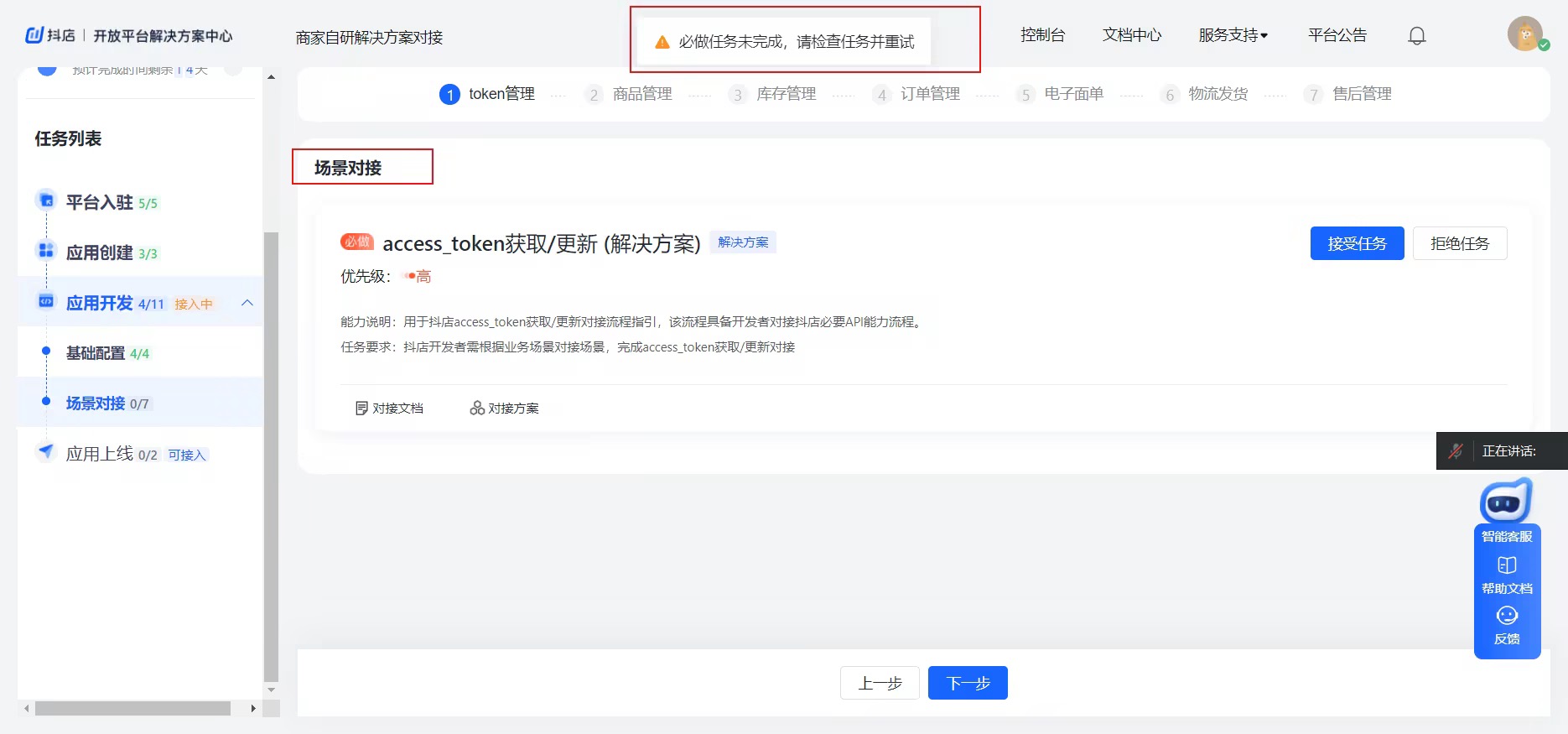Click the 优先级 高 indicator
Viewport: 1568px width, 734px height.
coord(418,276)
